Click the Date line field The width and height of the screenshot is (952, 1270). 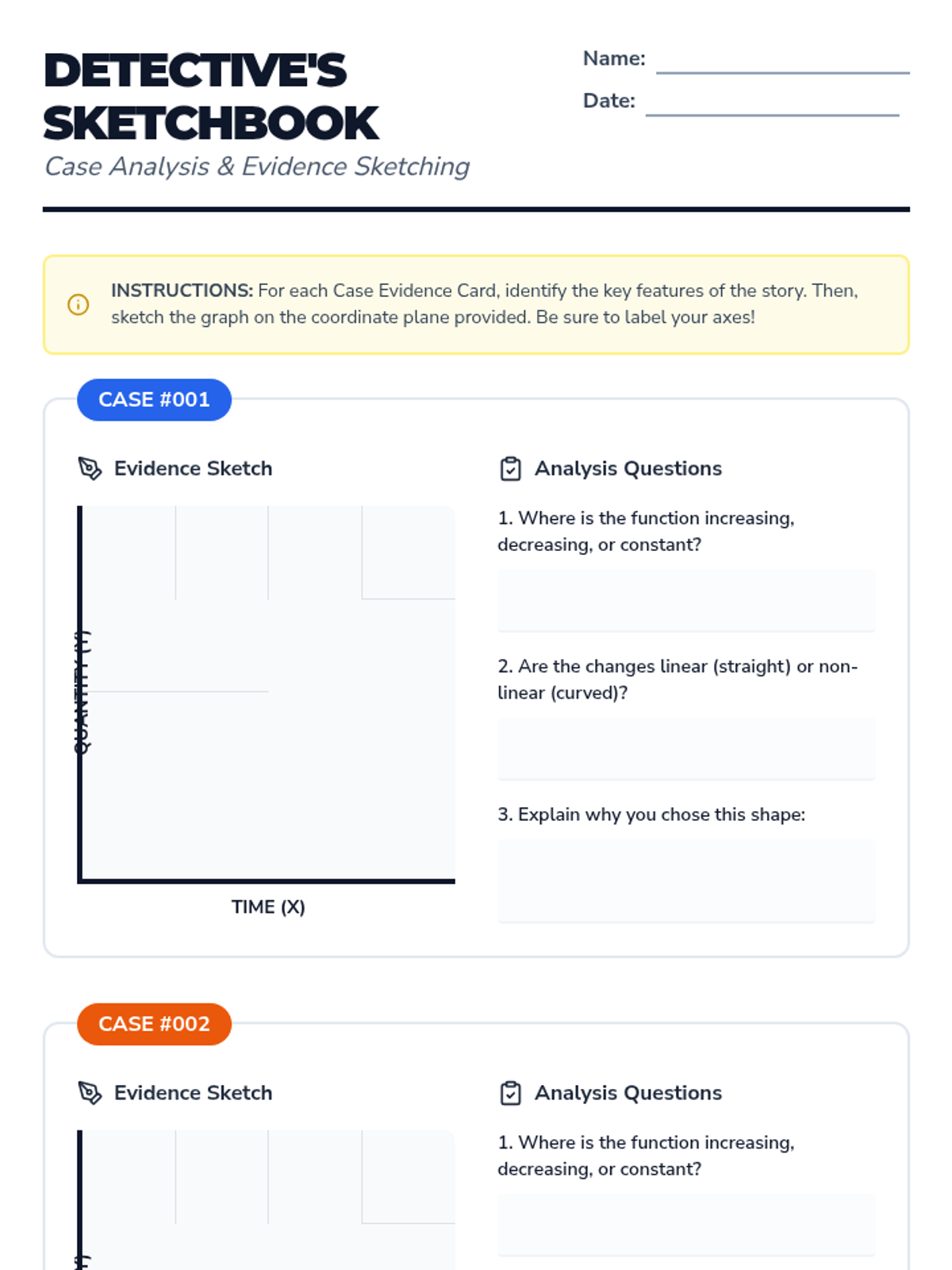tap(772, 102)
